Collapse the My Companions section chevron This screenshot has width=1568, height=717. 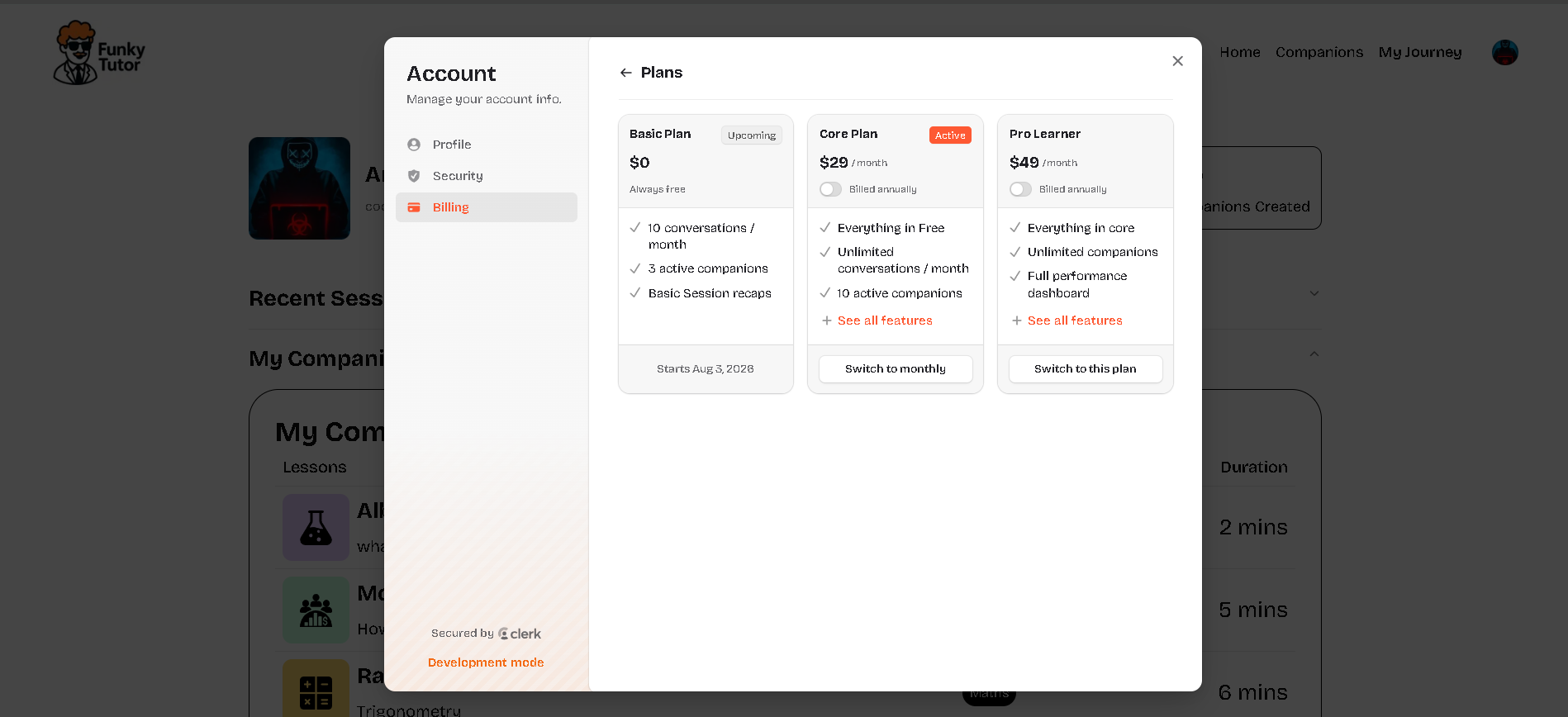(x=1314, y=354)
